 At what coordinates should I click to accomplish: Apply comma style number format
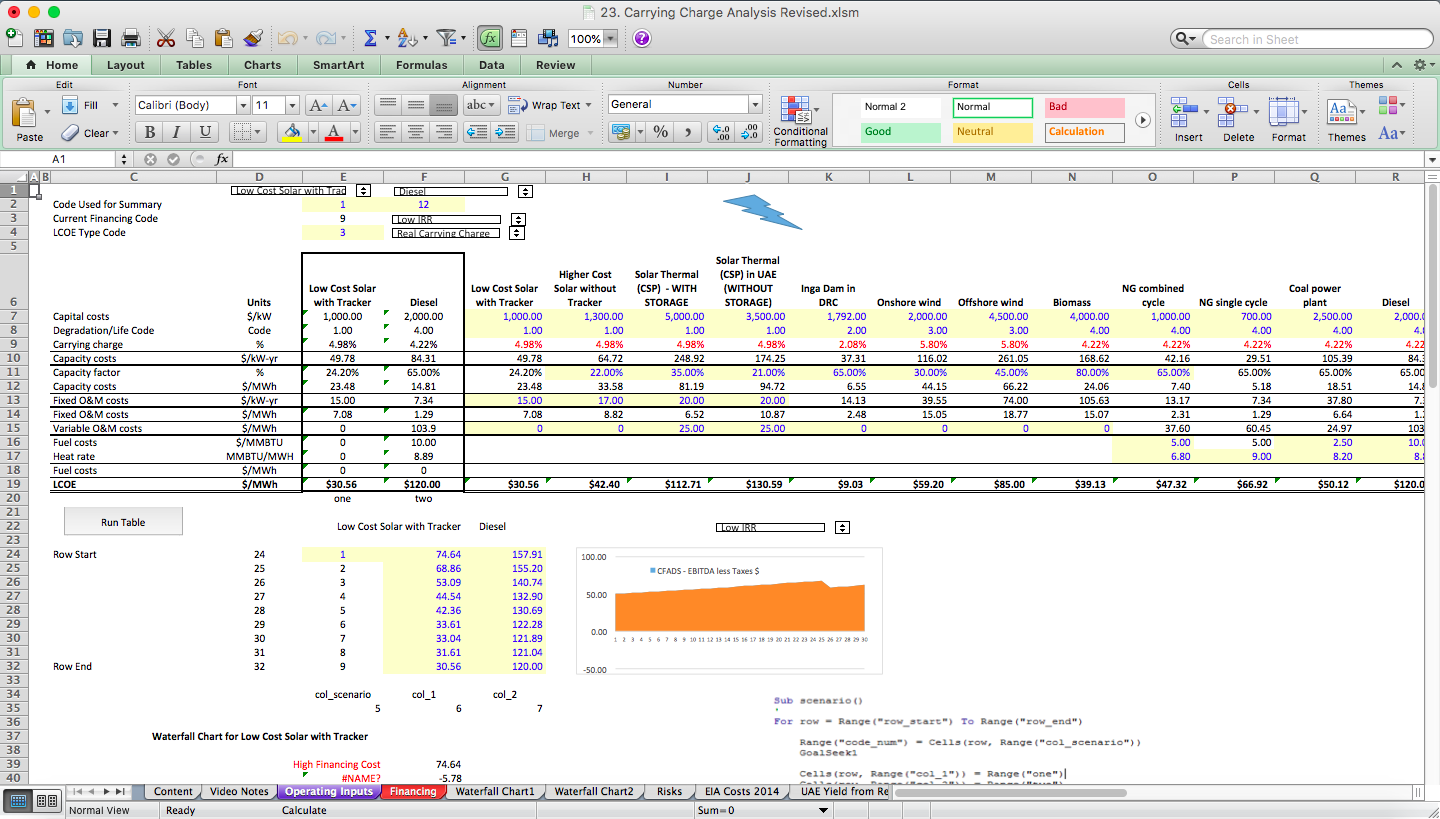(x=688, y=132)
